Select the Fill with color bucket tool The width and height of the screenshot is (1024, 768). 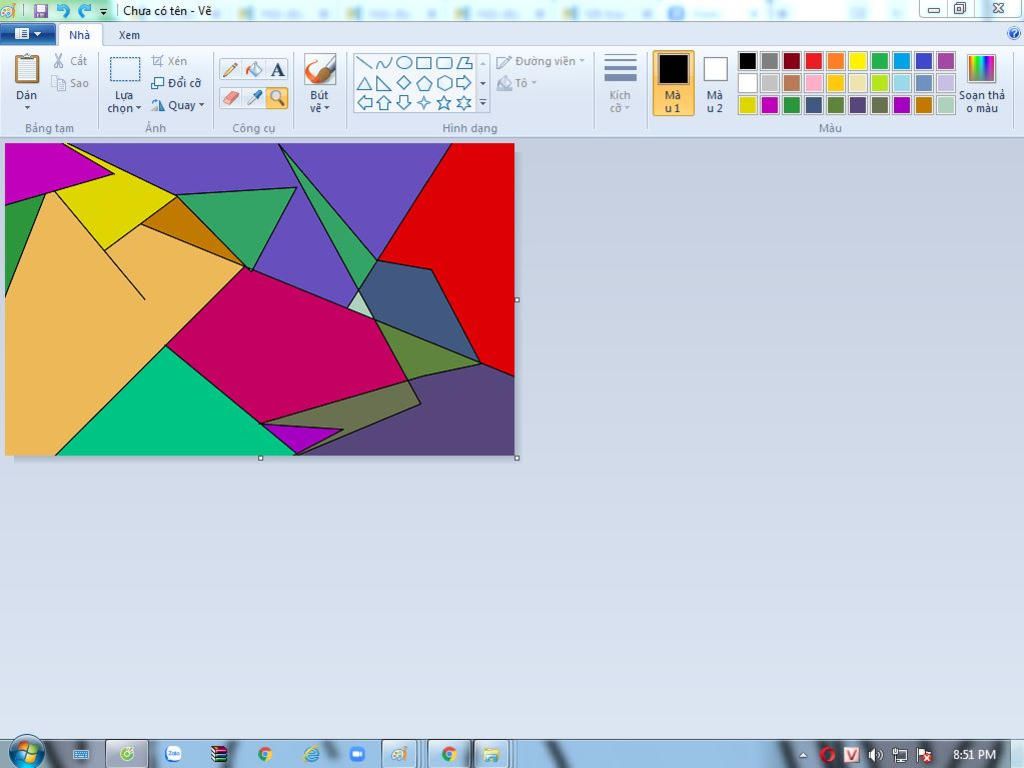[254, 69]
